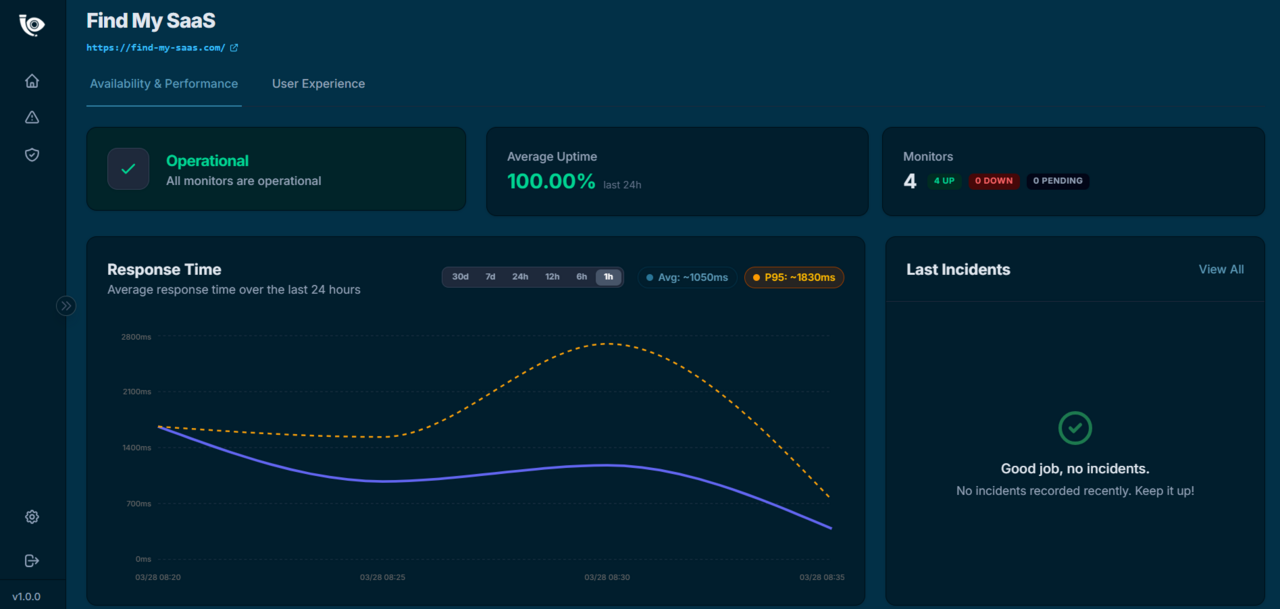Click 'All monitors are operational' text

point(244,181)
